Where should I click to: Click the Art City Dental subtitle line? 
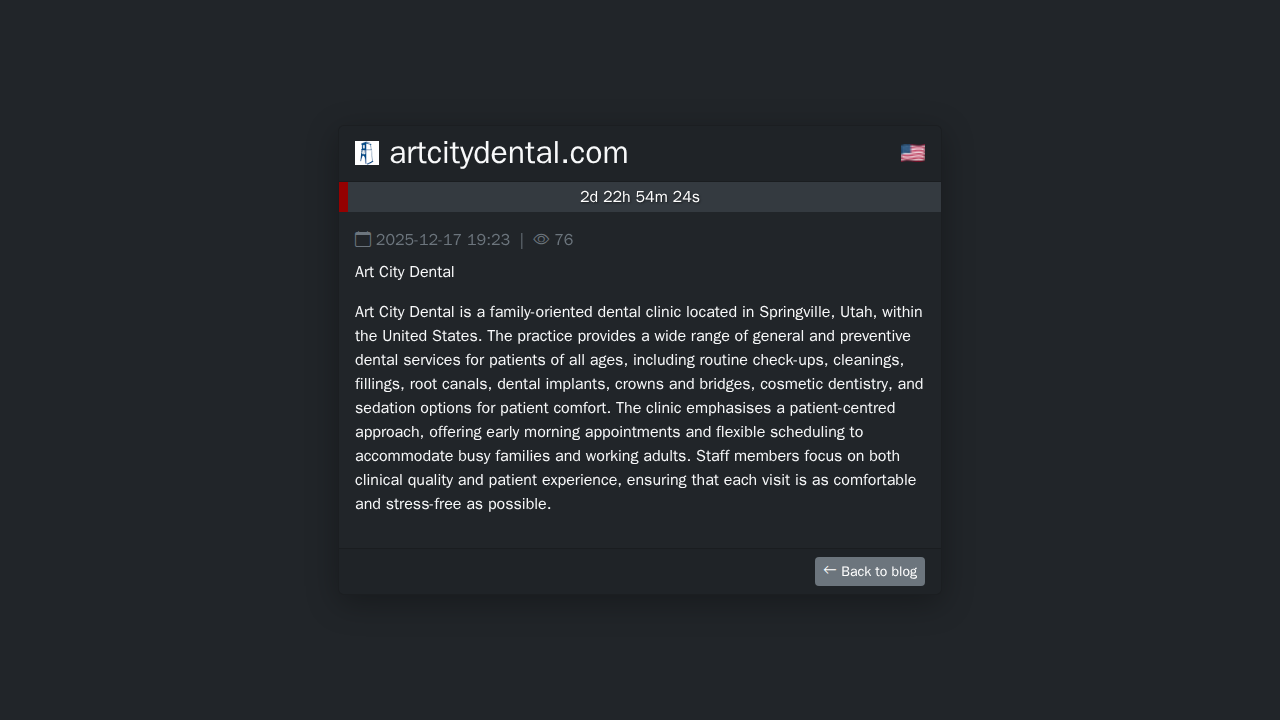405,272
